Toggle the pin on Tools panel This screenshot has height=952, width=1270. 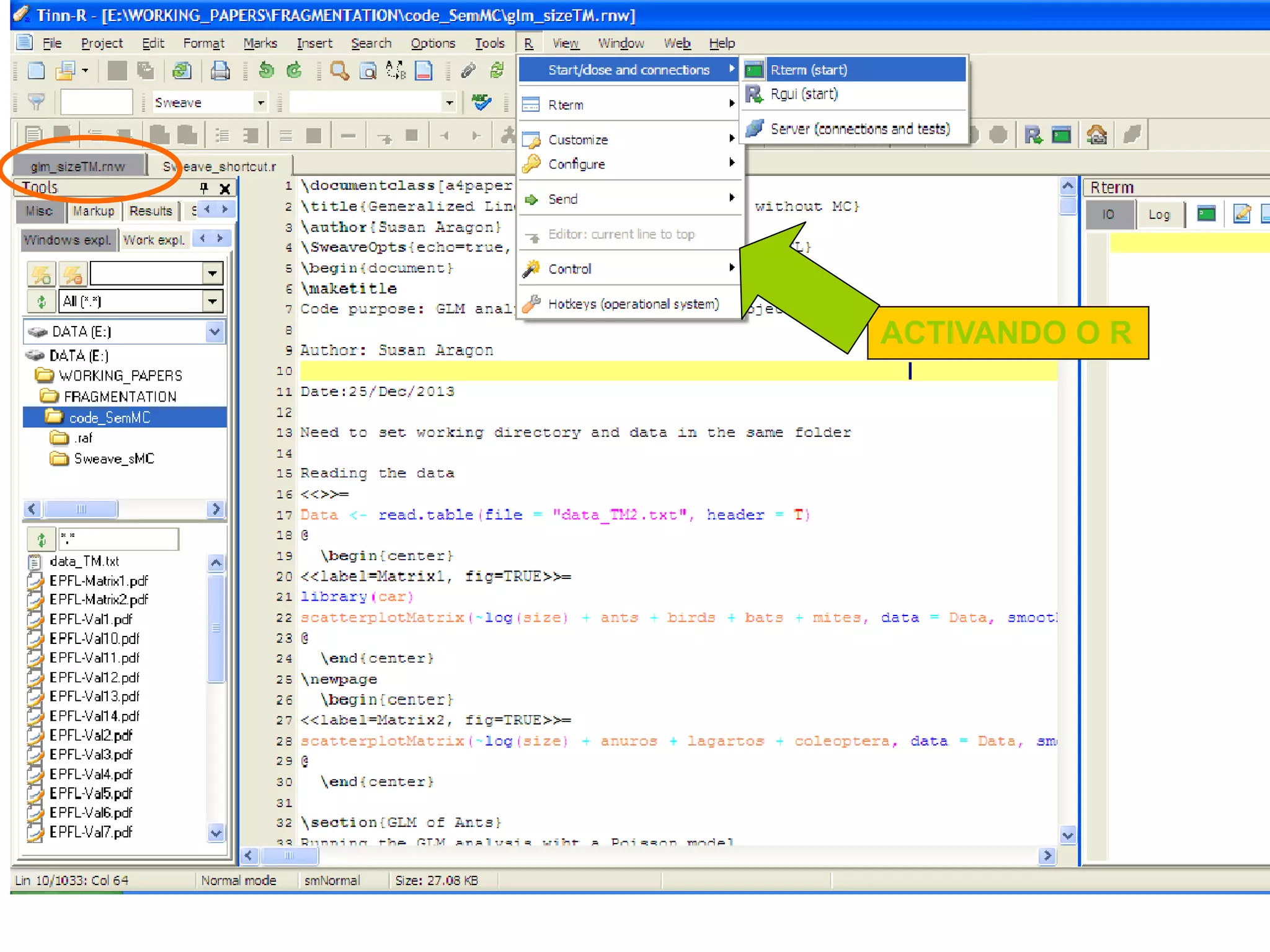tap(203, 187)
